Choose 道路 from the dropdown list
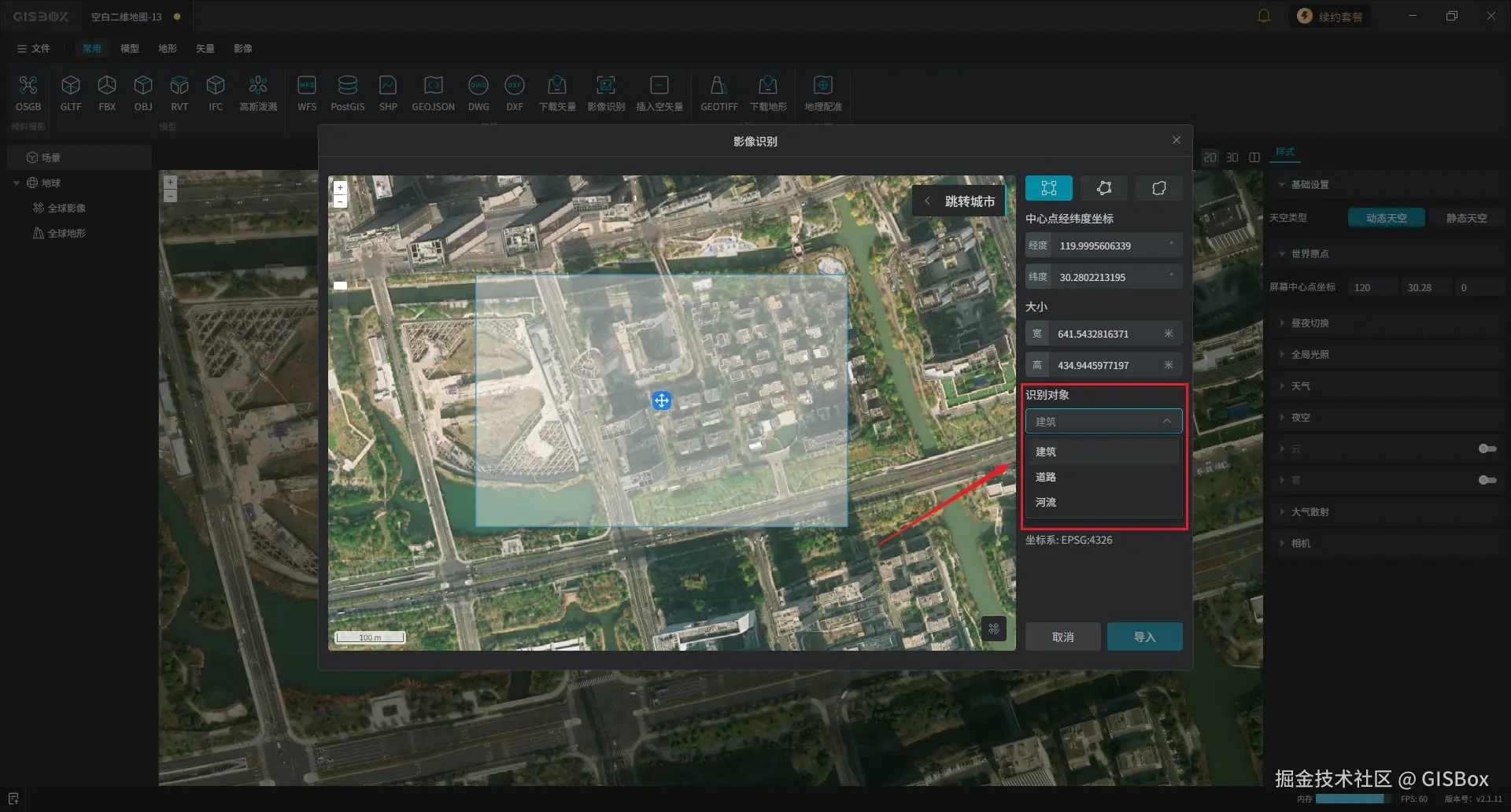 click(1046, 477)
